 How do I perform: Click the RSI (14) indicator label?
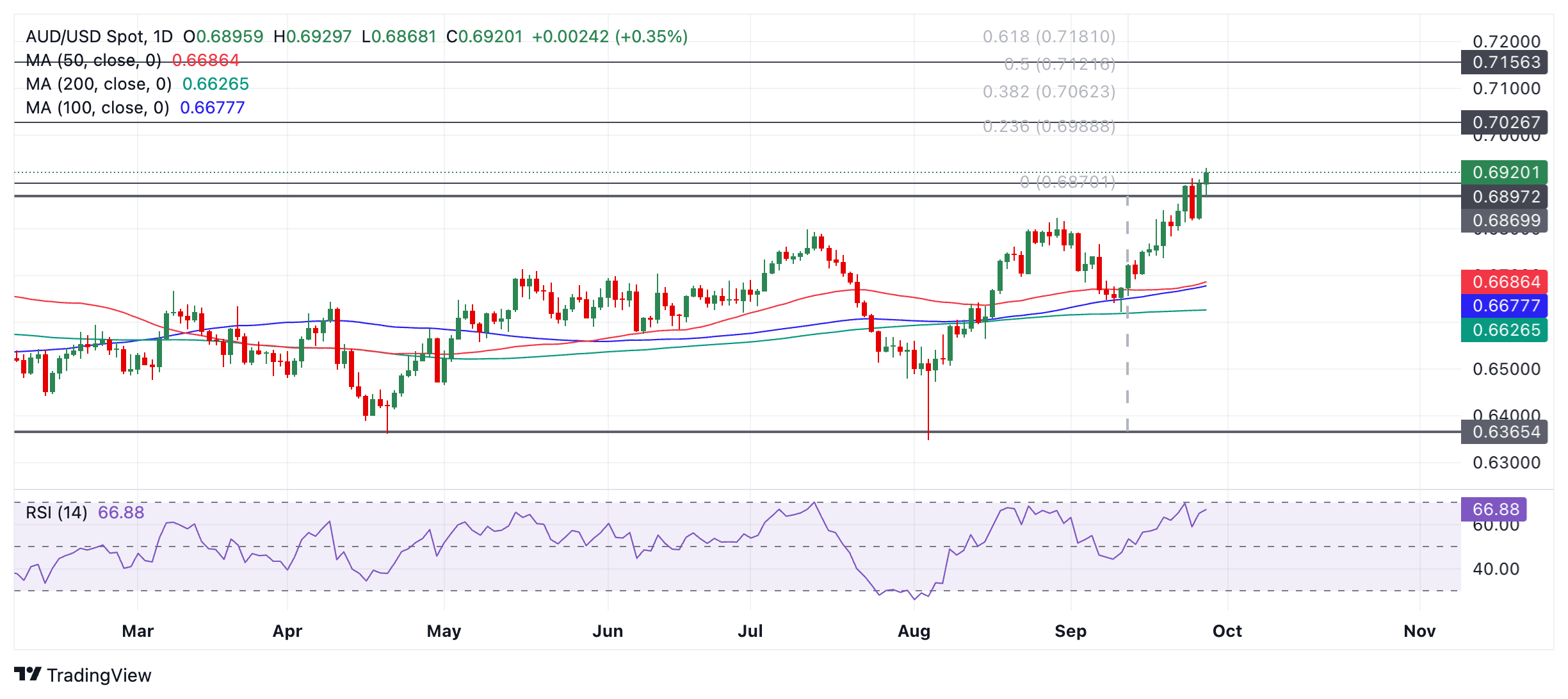[56, 513]
